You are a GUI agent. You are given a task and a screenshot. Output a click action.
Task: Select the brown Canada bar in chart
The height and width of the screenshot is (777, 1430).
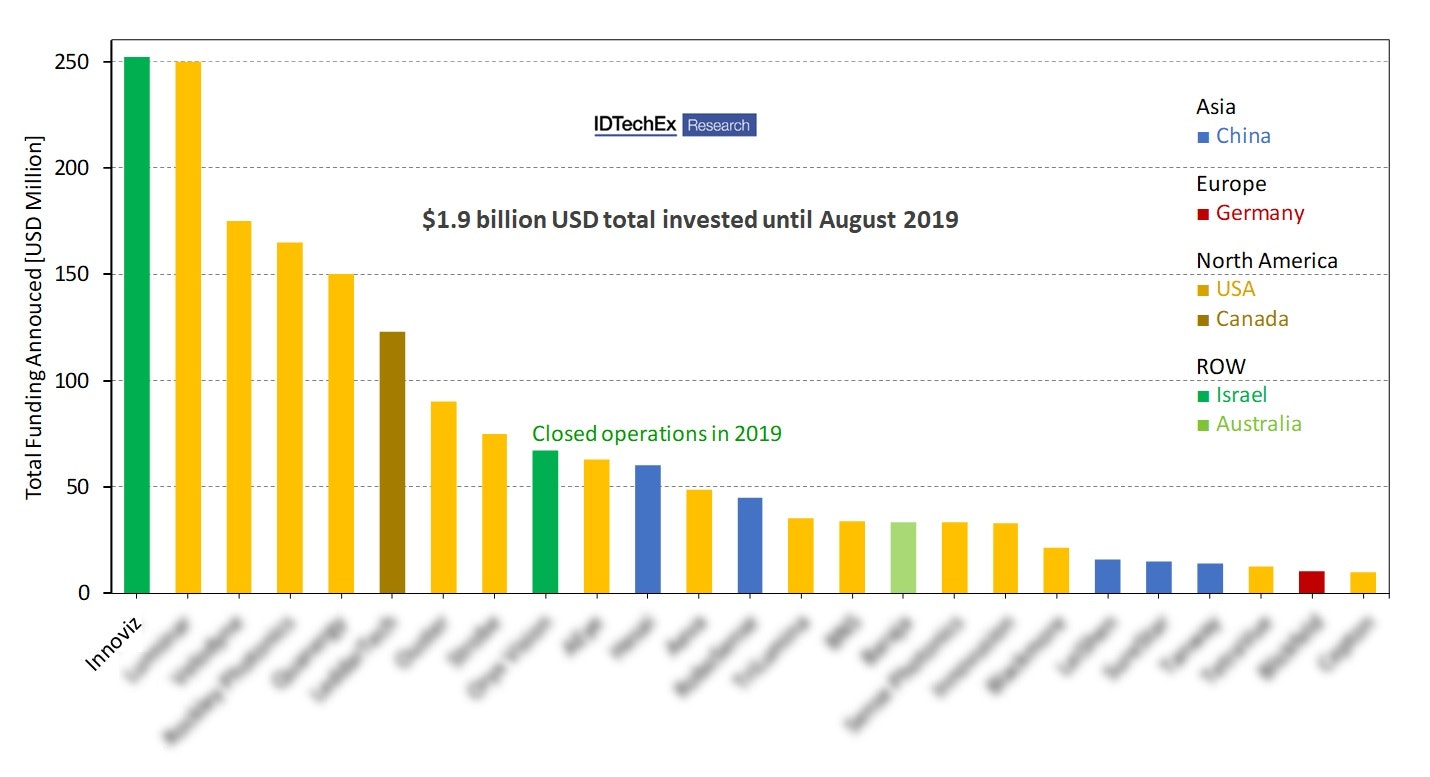tap(392, 462)
